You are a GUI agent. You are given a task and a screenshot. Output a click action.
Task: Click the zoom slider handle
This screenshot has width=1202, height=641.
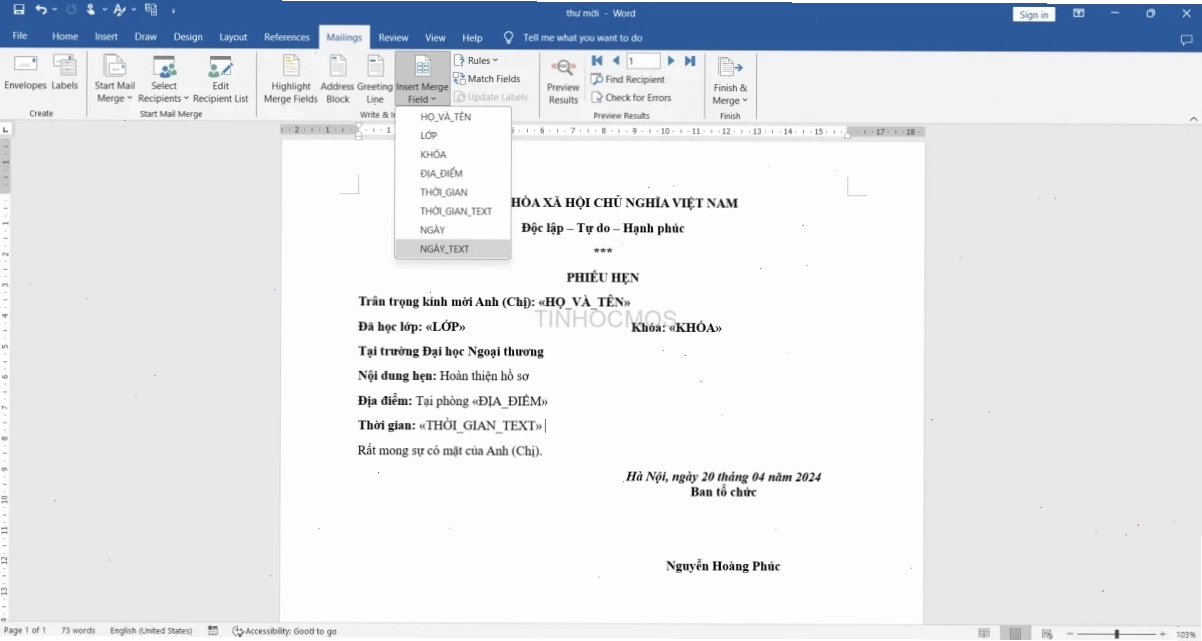point(1116,633)
